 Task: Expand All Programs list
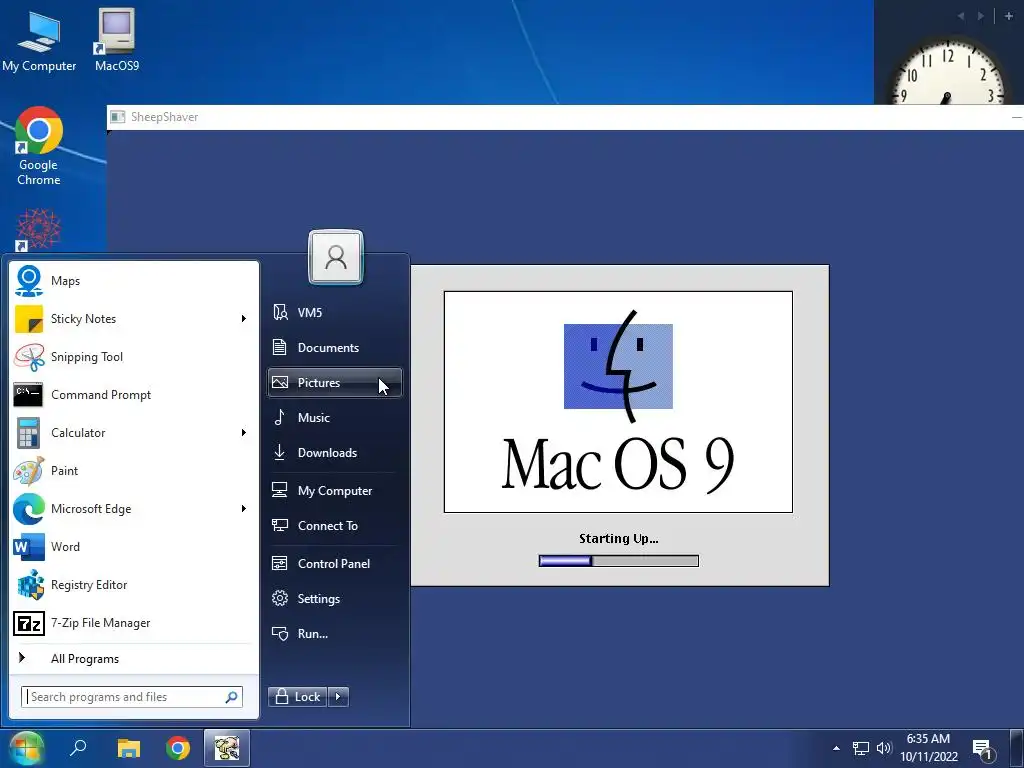134,658
